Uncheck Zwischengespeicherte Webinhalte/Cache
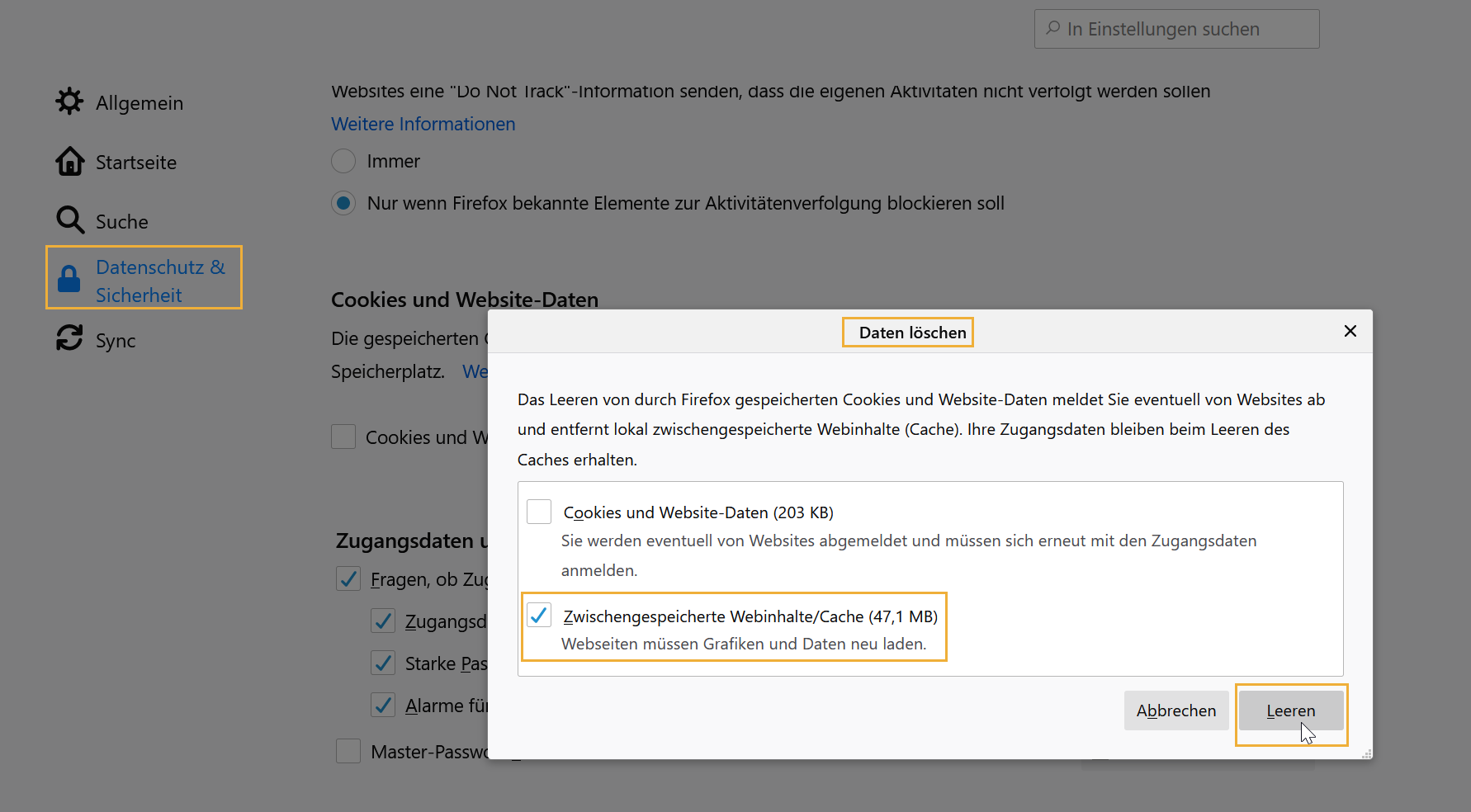The height and width of the screenshot is (812, 1471). click(540, 616)
